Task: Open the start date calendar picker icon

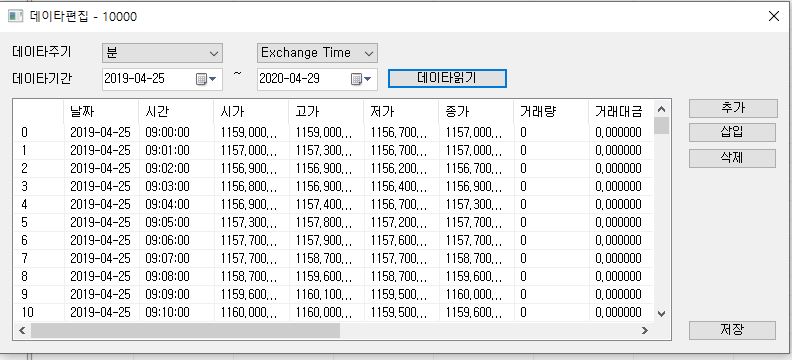Action: [x=206, y=79]
